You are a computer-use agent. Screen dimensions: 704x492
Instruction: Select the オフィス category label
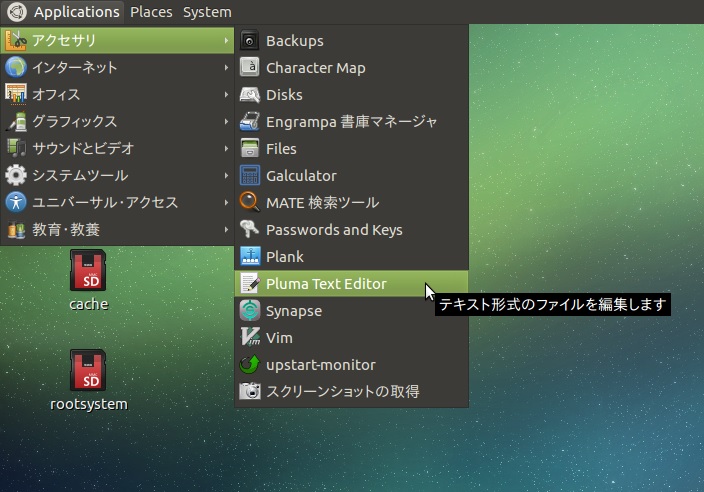tap(56, 94)
